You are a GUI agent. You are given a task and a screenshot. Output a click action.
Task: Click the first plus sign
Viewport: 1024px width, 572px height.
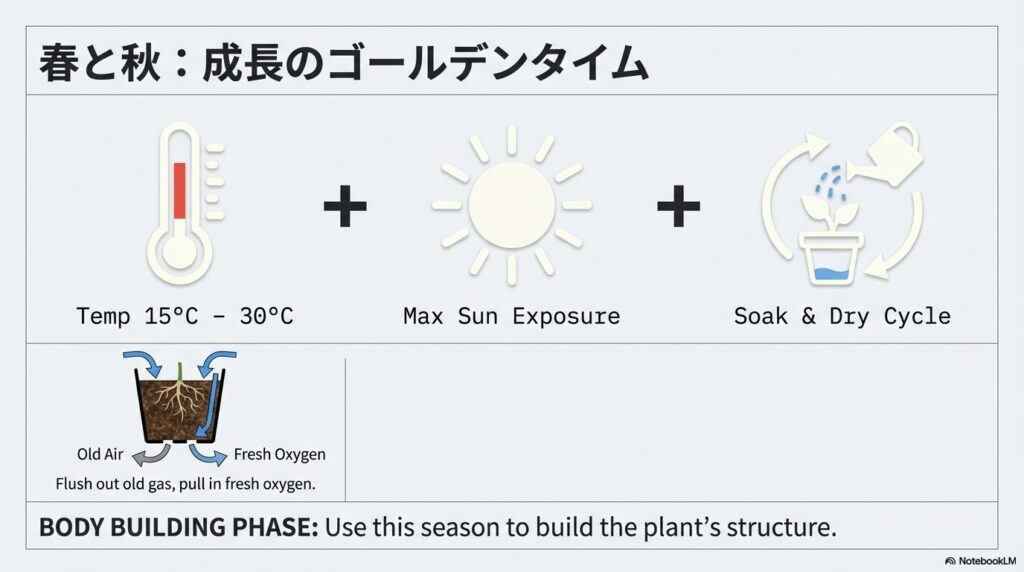(x=345, y=207)
